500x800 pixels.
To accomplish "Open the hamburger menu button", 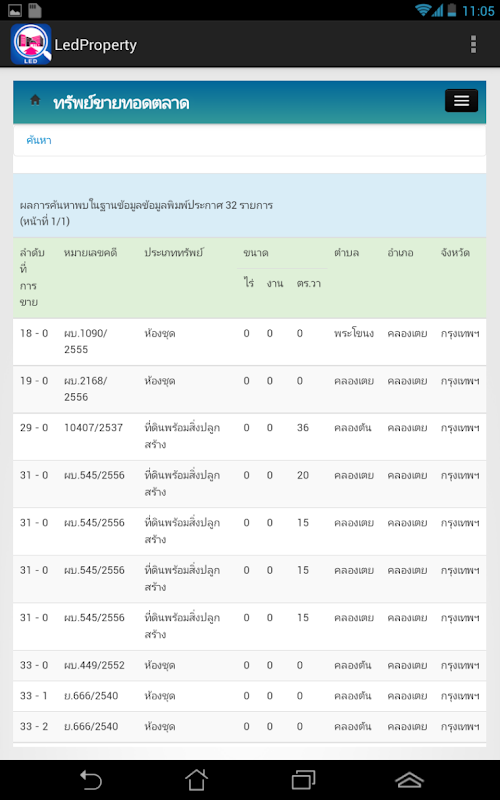I will click(x=461, y=101).
